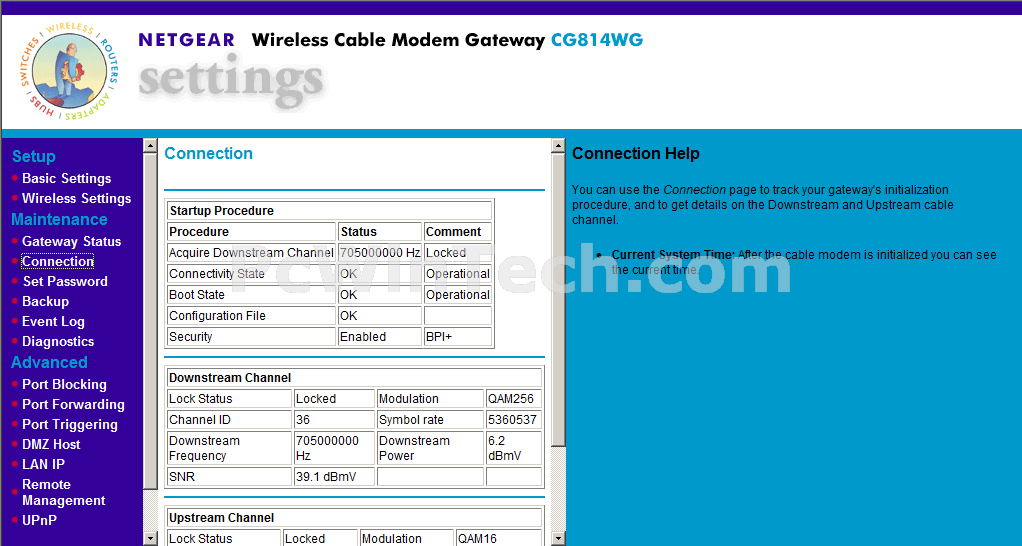Click the Upstream Channel table header
The width and height of the screenshot is (1022, 546).
coord(355,518)
